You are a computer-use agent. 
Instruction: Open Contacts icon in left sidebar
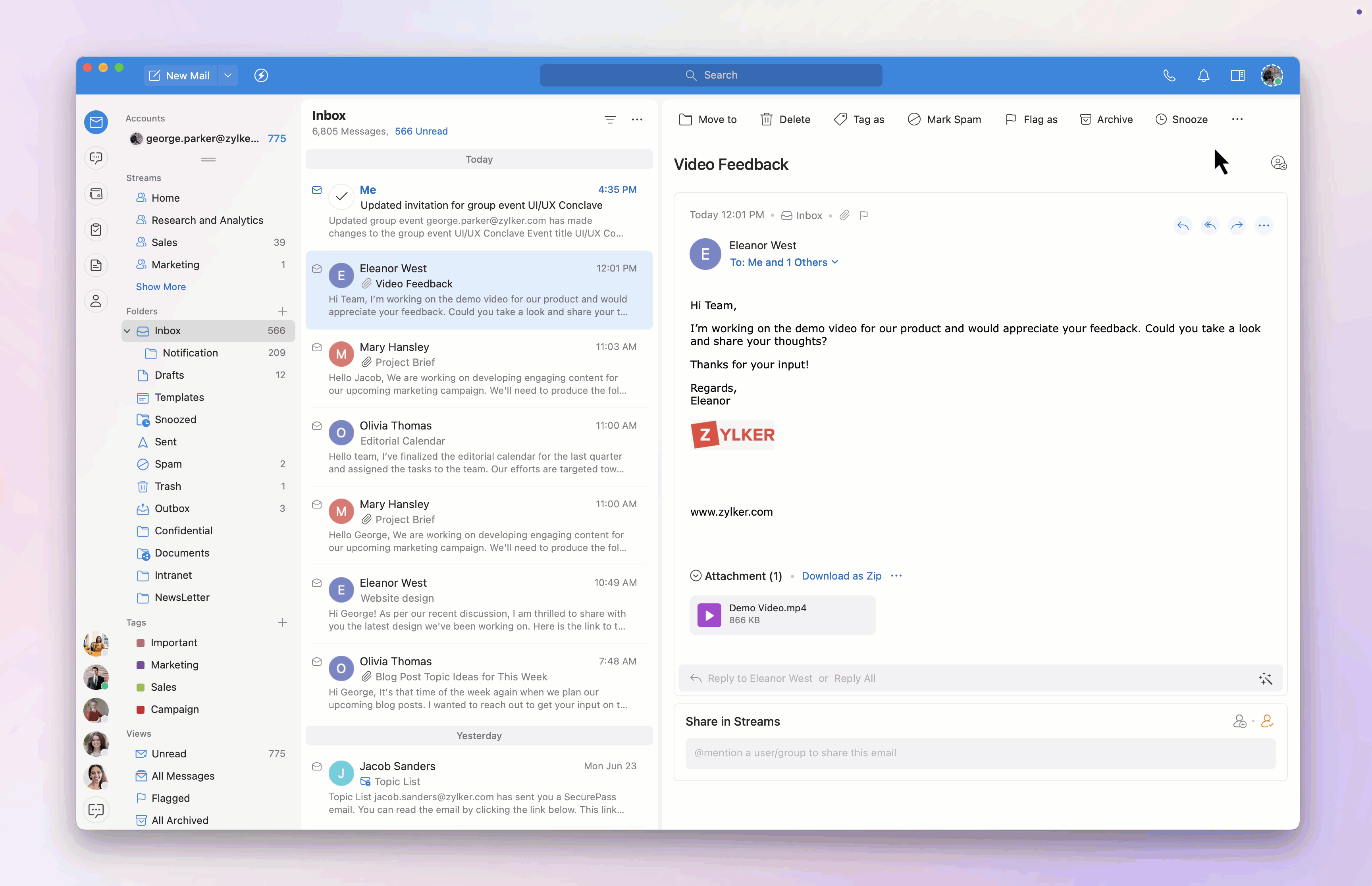tap(96, 300)
